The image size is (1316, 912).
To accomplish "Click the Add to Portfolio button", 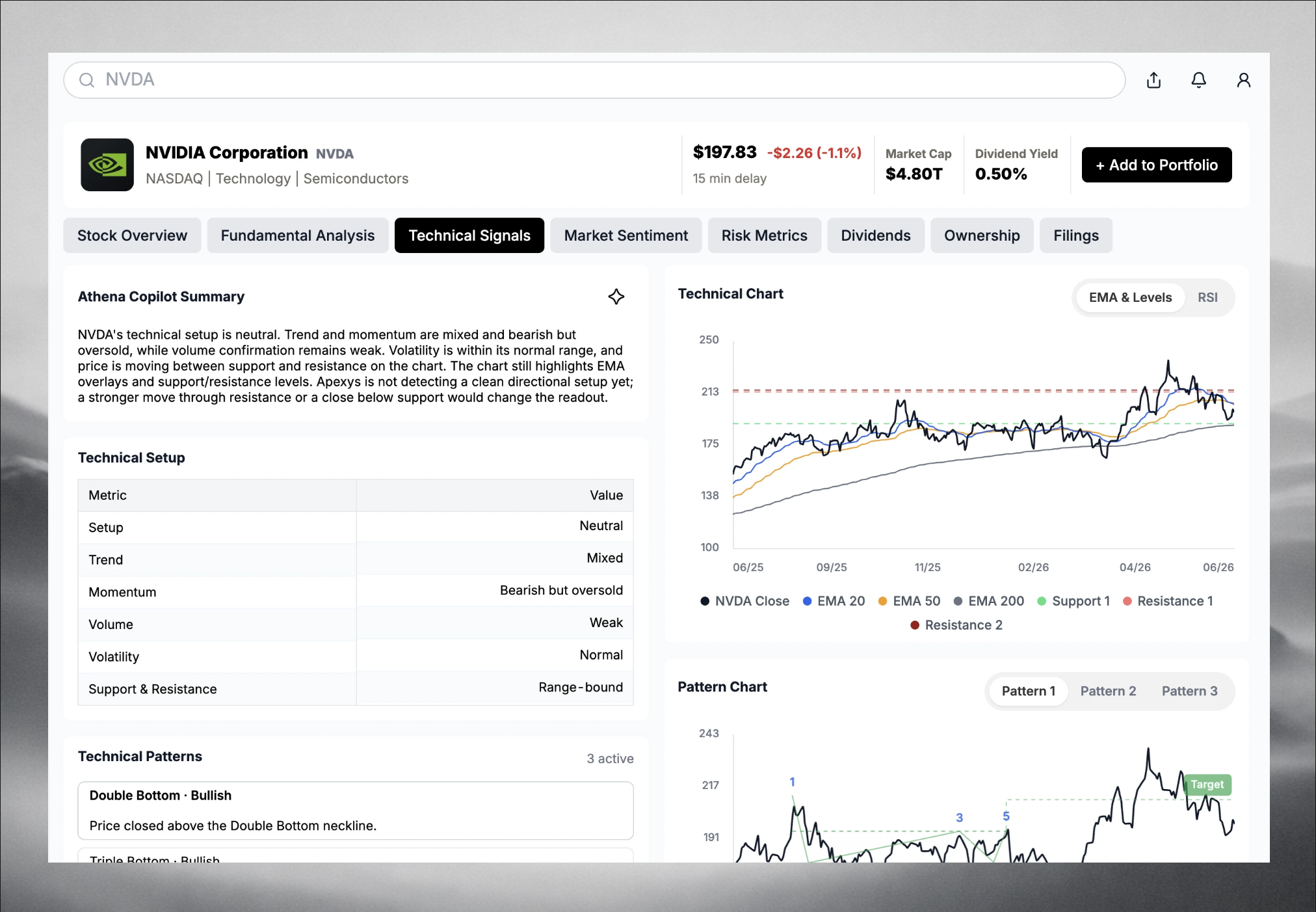I will (1156, 165).
